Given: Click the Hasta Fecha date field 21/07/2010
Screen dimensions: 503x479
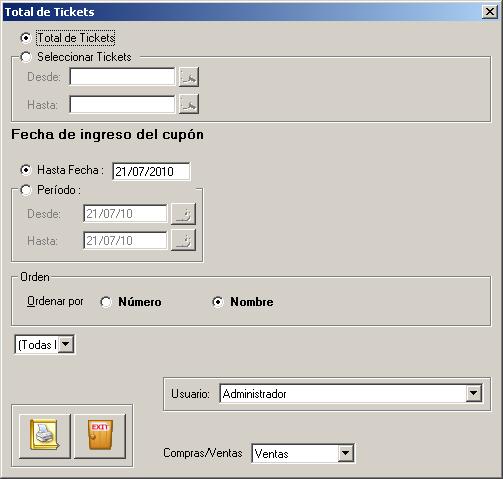Looking at the screenshot, I should click(151, 171).
